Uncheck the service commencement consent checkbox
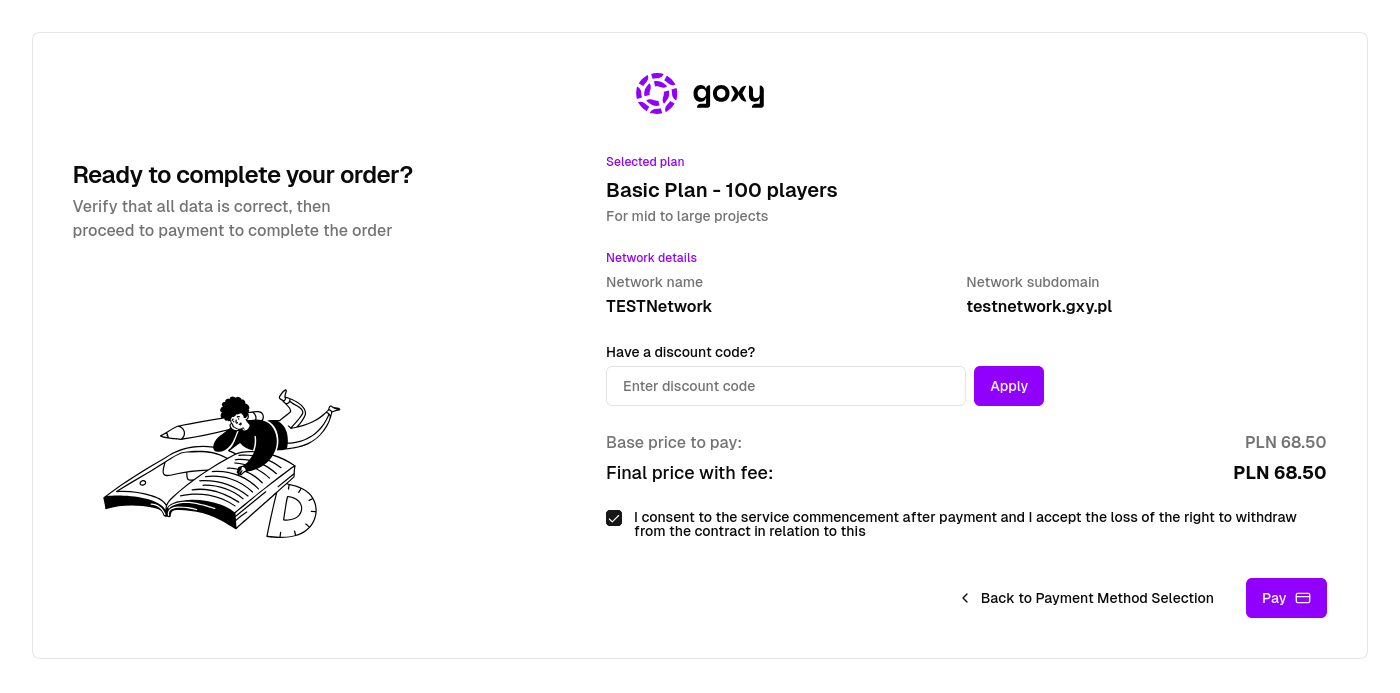 613,518
